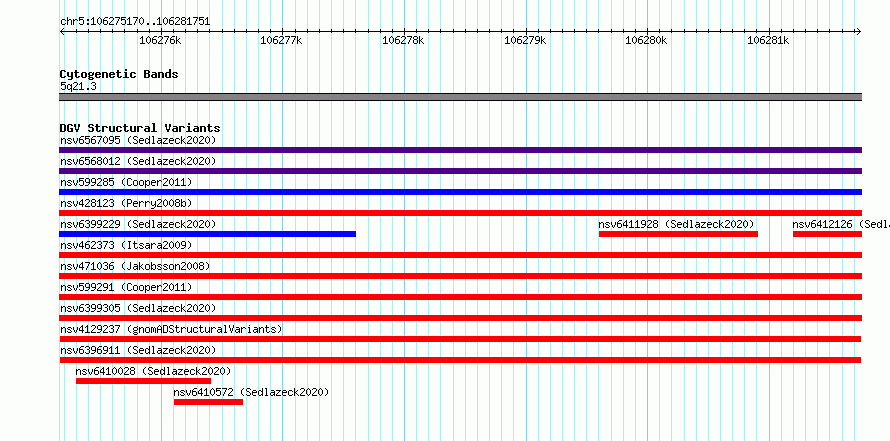Select the red bar for nsv599291
This screenshot has height=441, width=890.
[460, 297]
